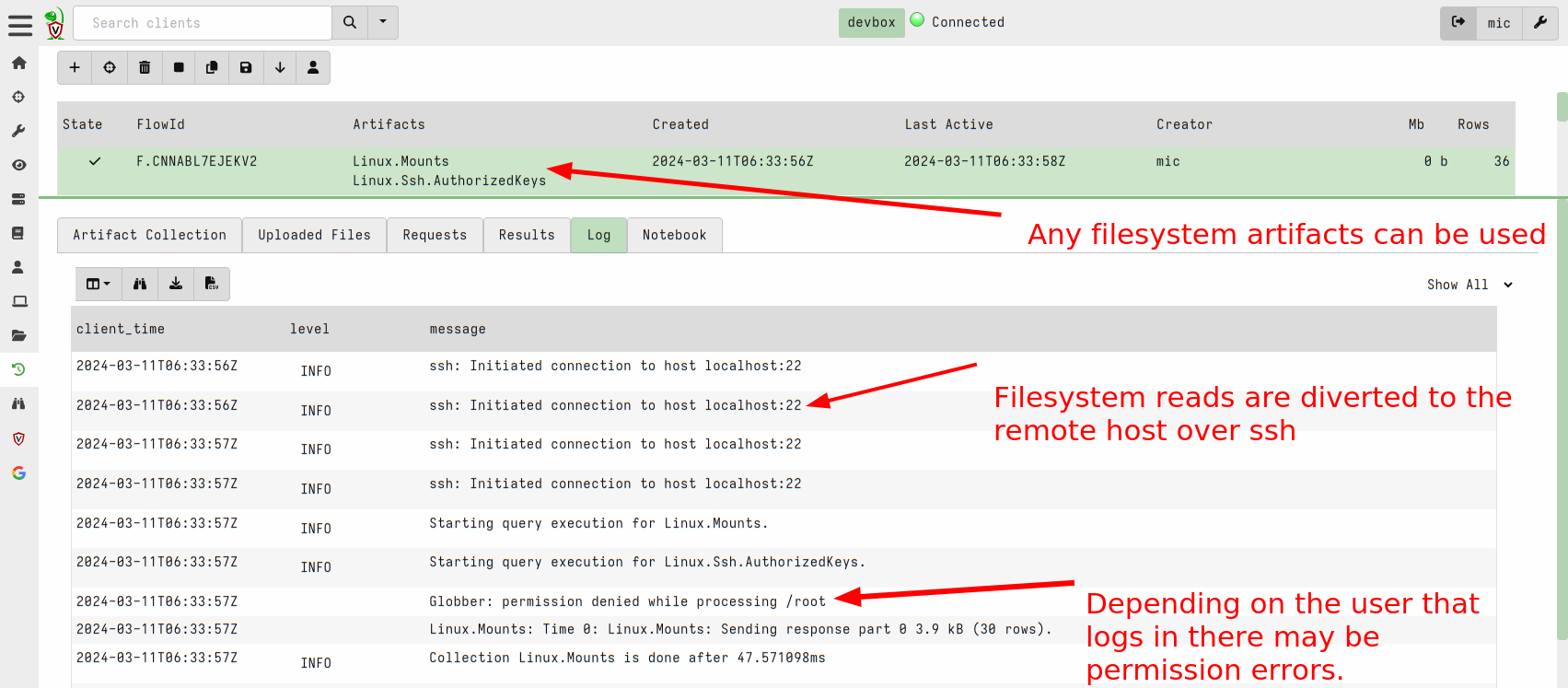1568x688 pixels.
Task: Click the trash icon to delete collection
Action: click(145, 67)
